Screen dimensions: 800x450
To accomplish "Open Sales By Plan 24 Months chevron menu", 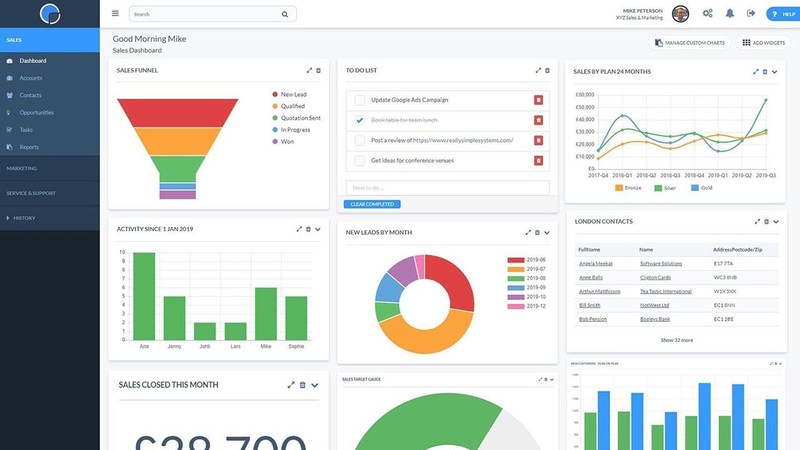I will [774, 72].
